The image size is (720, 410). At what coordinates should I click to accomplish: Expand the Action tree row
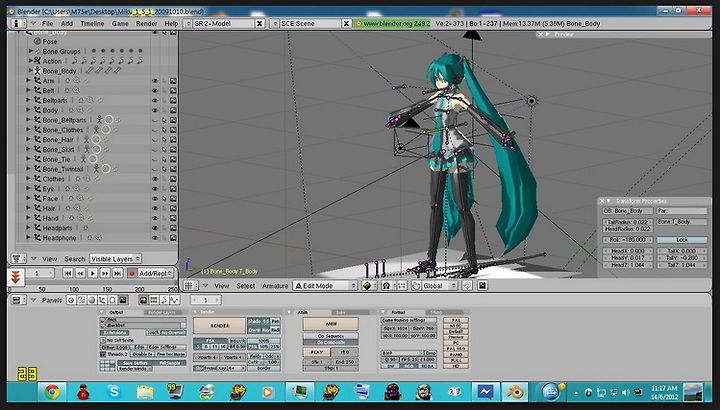coord(30,61)
